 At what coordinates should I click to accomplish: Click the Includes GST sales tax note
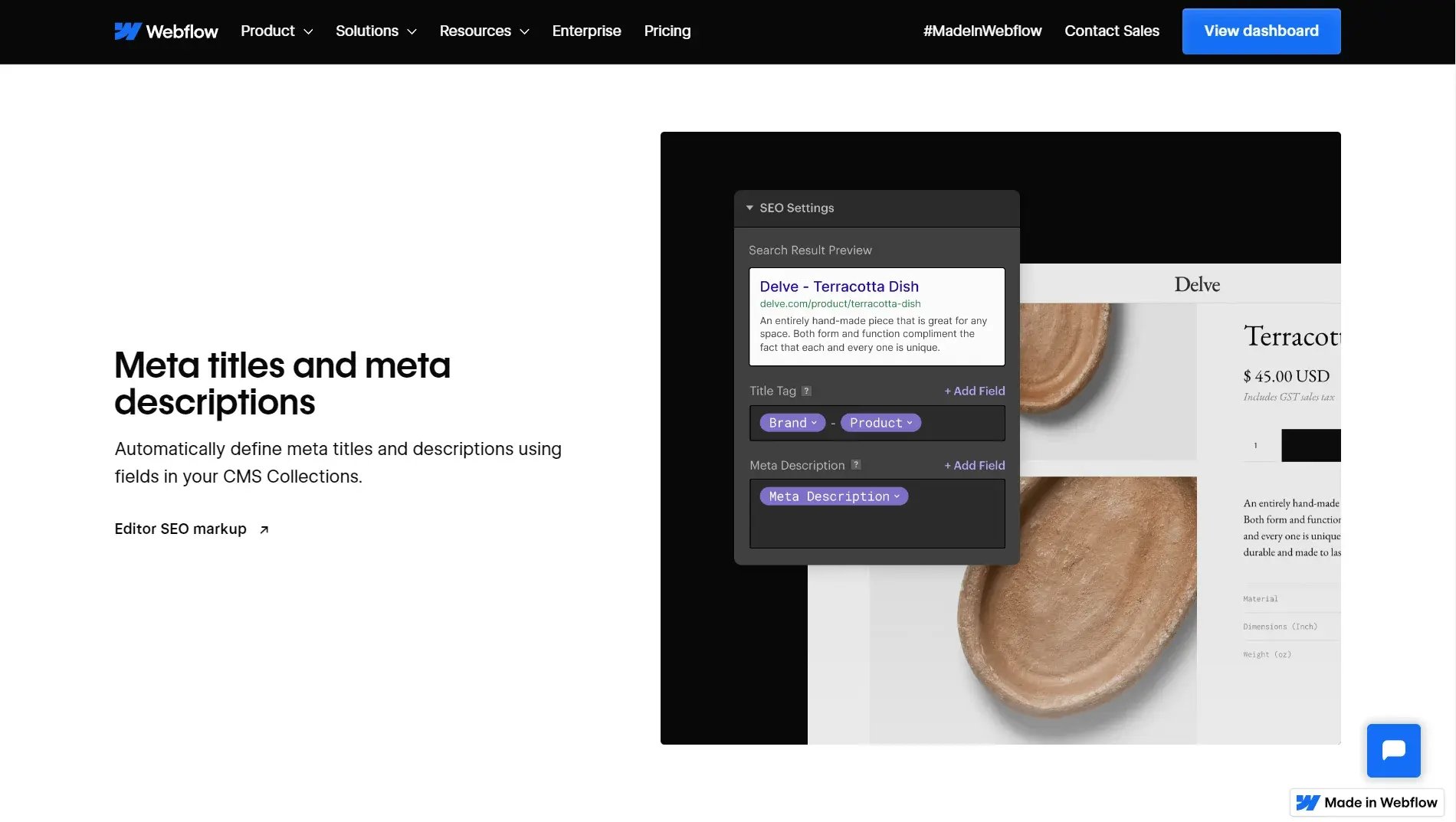tap(1288, 397)
